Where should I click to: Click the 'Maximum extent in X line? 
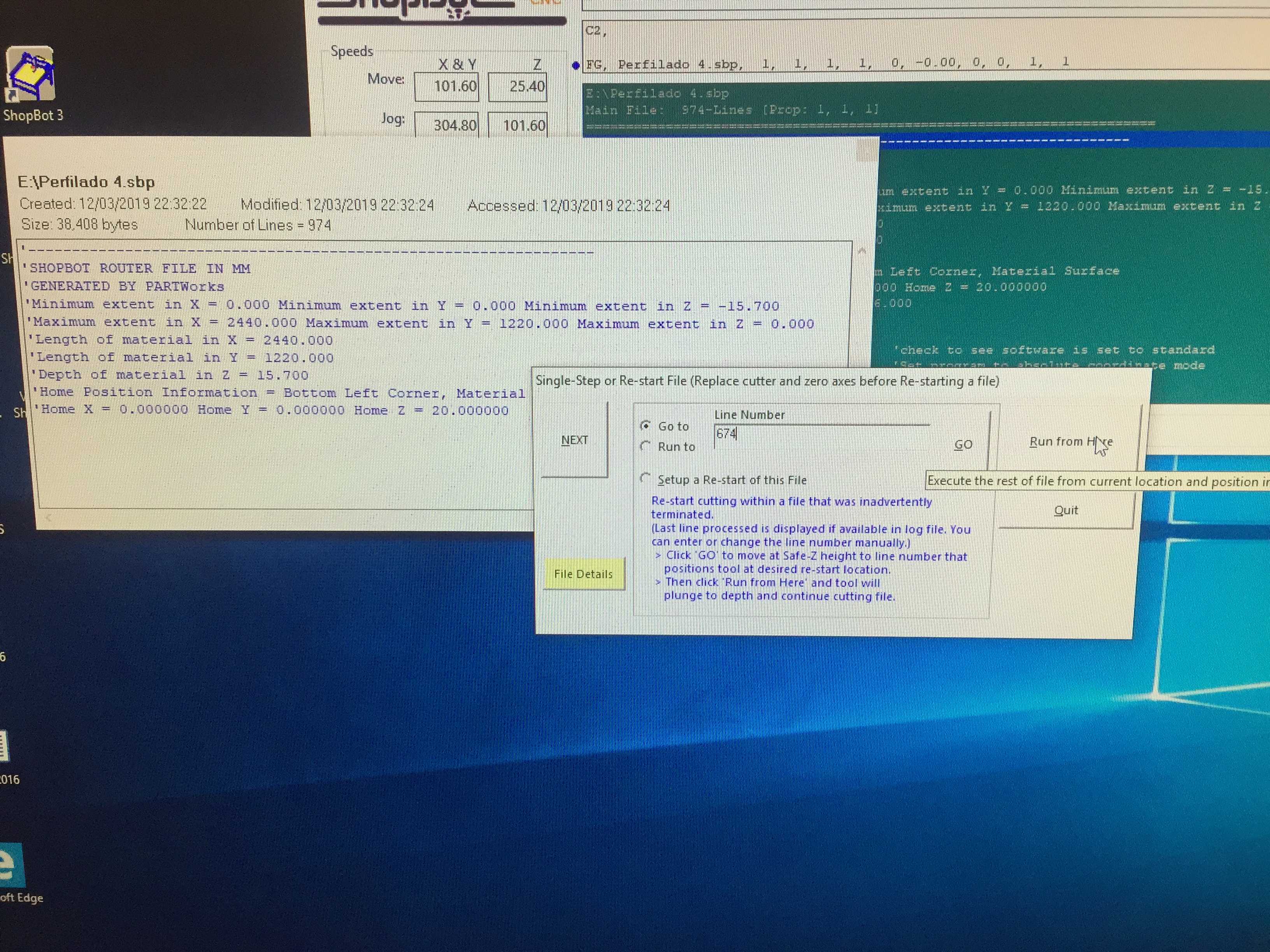(420, 323)
